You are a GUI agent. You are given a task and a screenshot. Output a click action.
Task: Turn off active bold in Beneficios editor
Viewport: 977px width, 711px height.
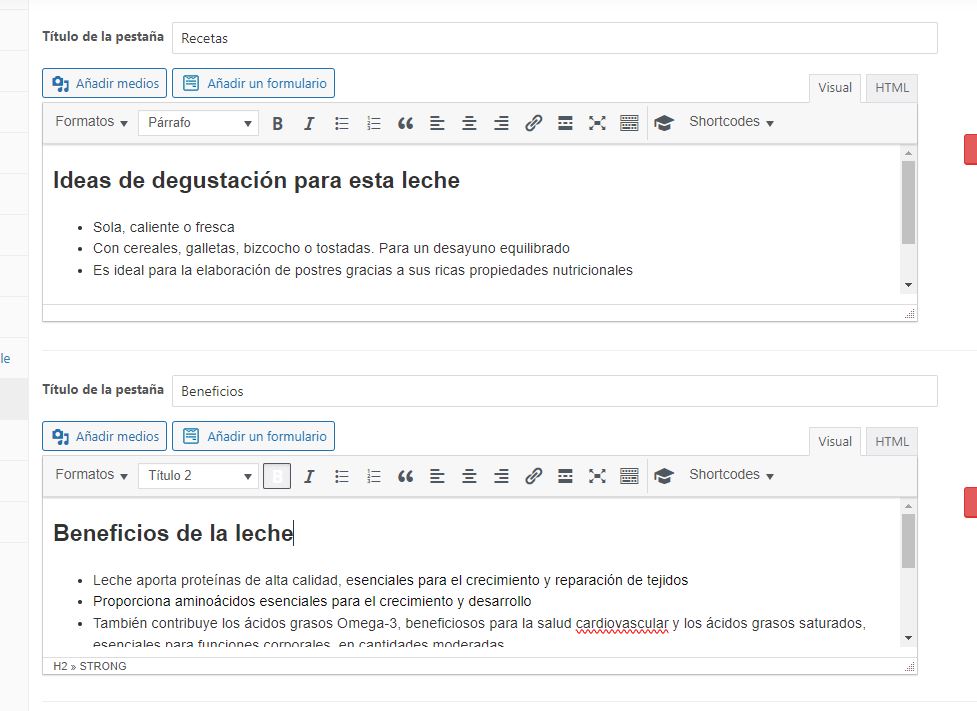click(277, 476)
